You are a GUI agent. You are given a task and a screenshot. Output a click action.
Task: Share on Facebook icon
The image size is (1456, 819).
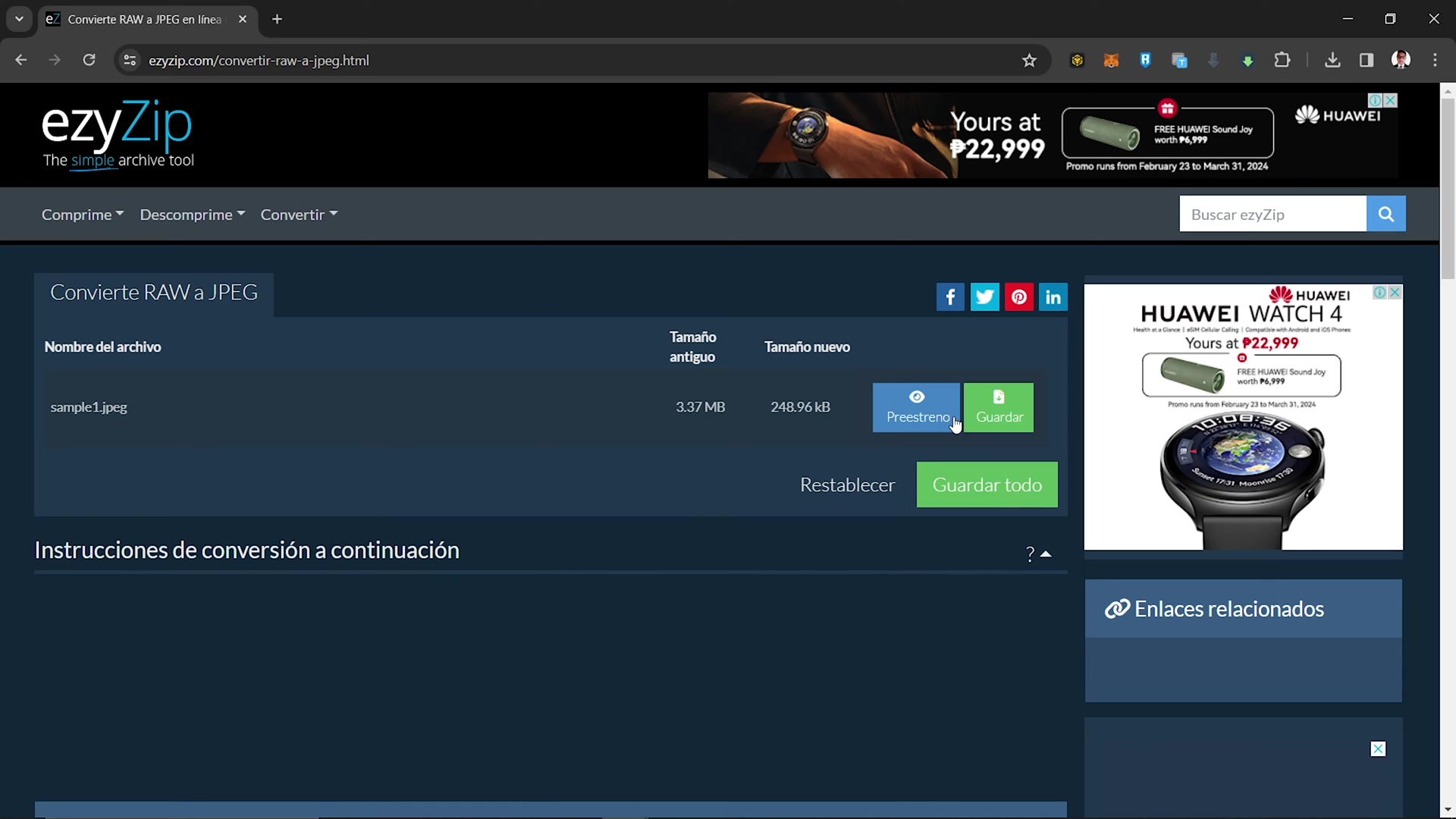click(x=950, y=297)
